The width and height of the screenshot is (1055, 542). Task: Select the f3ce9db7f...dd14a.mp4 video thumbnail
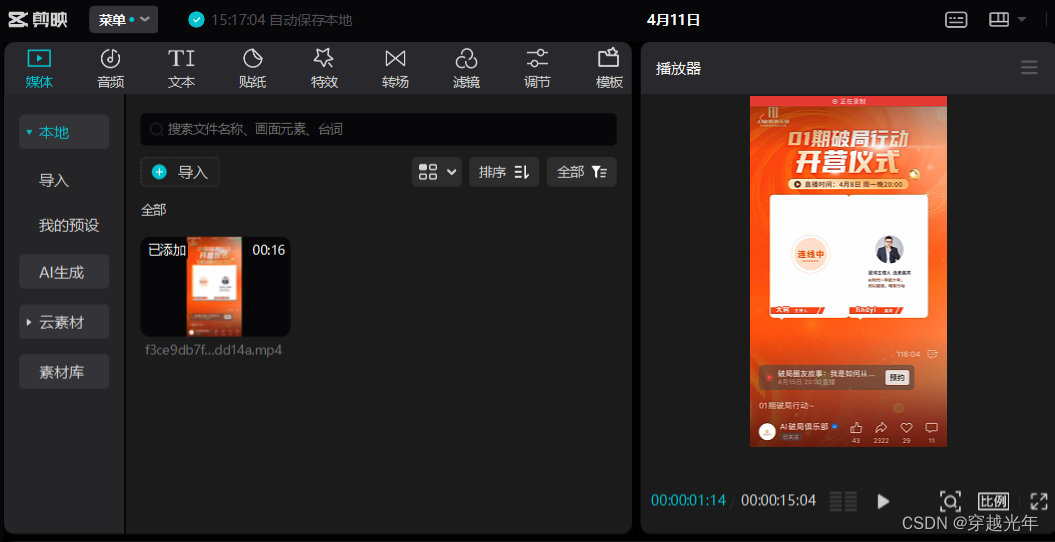[215, 286]
